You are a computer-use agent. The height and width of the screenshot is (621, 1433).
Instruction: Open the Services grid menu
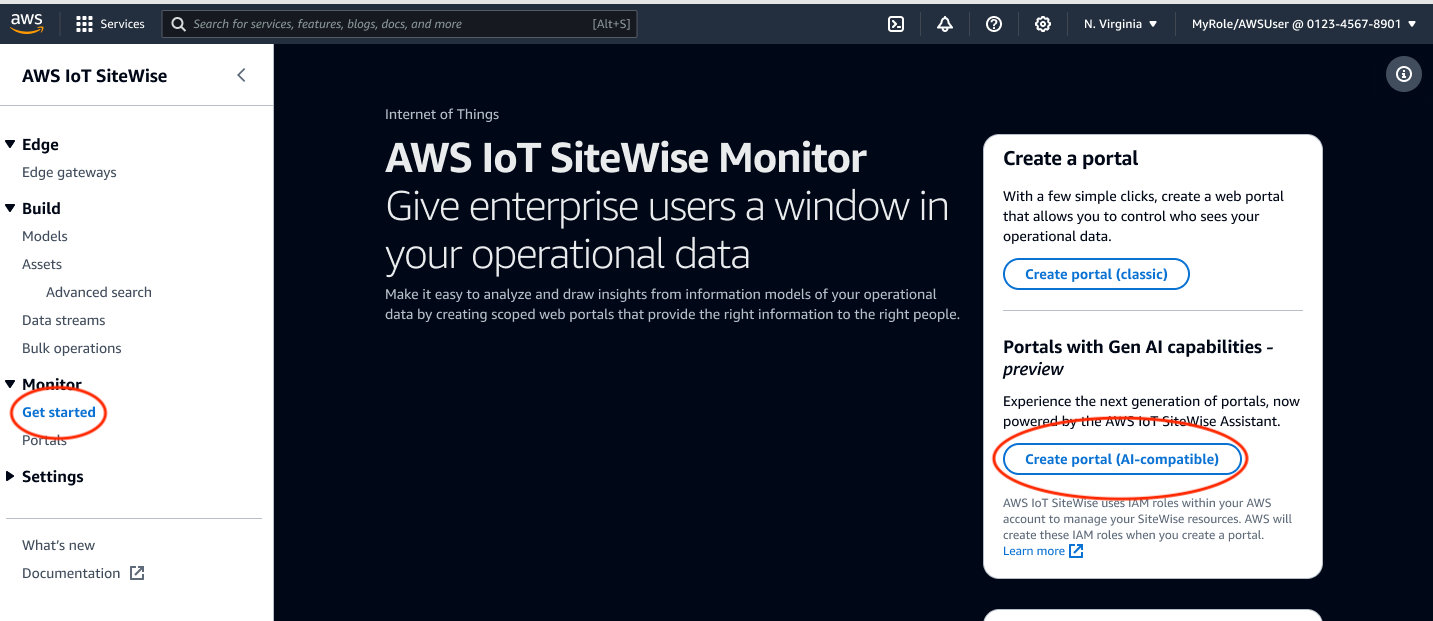[x=110, y=24]
